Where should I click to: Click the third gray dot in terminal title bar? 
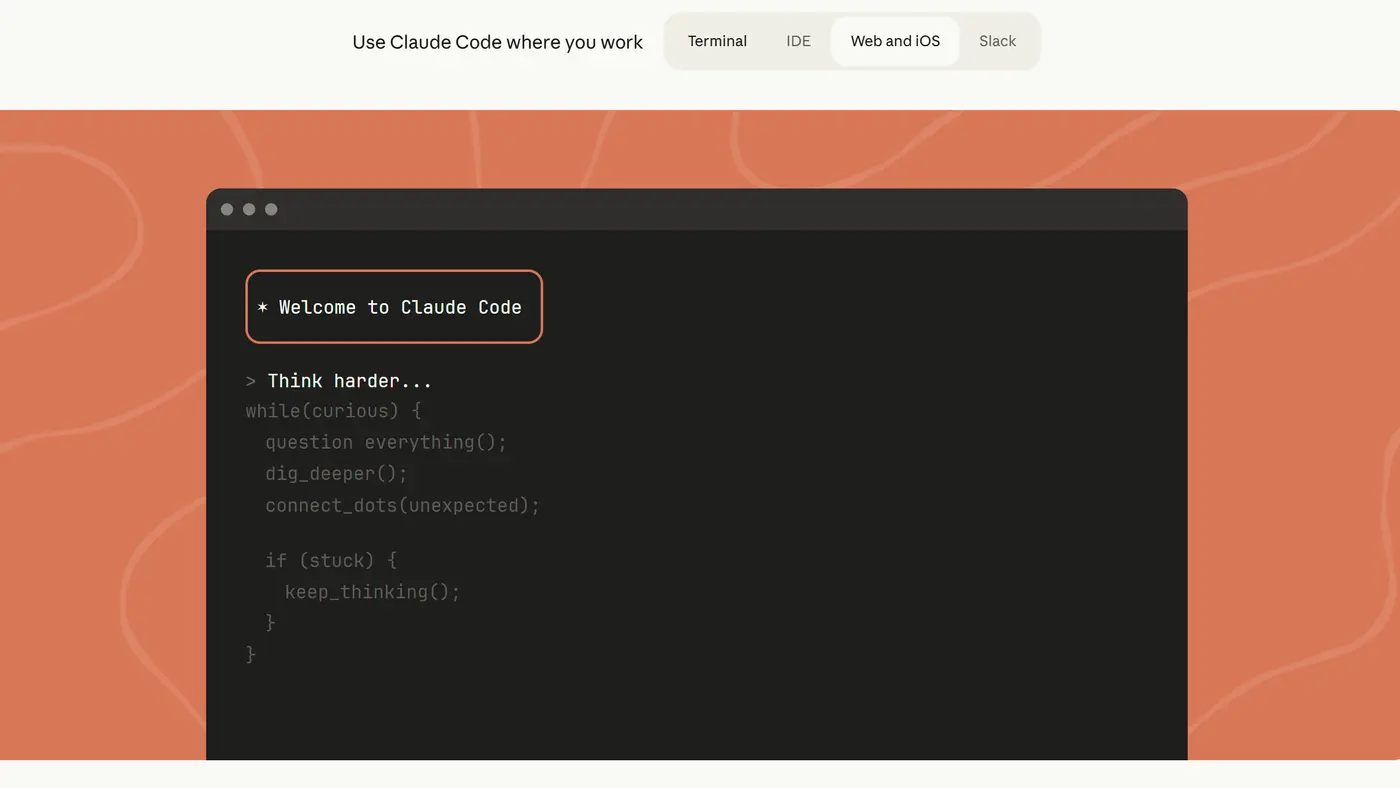271,209
